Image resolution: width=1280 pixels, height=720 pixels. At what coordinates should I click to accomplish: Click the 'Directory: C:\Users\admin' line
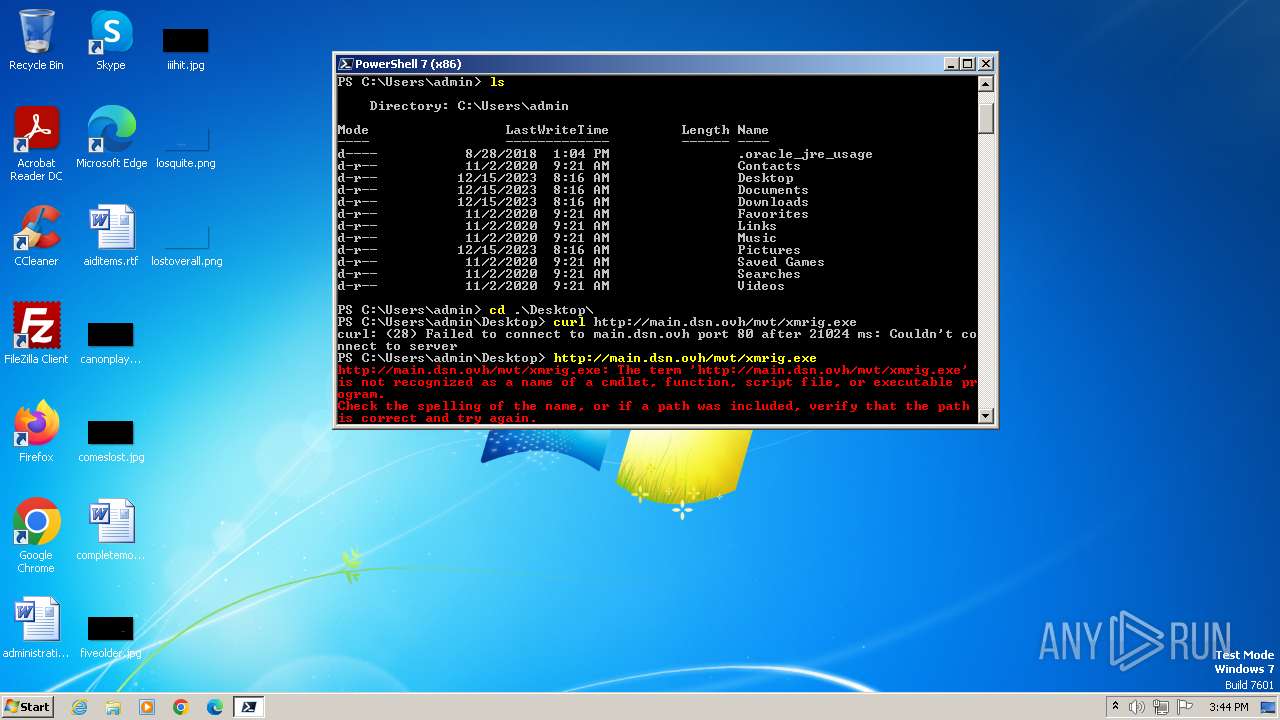469,106
